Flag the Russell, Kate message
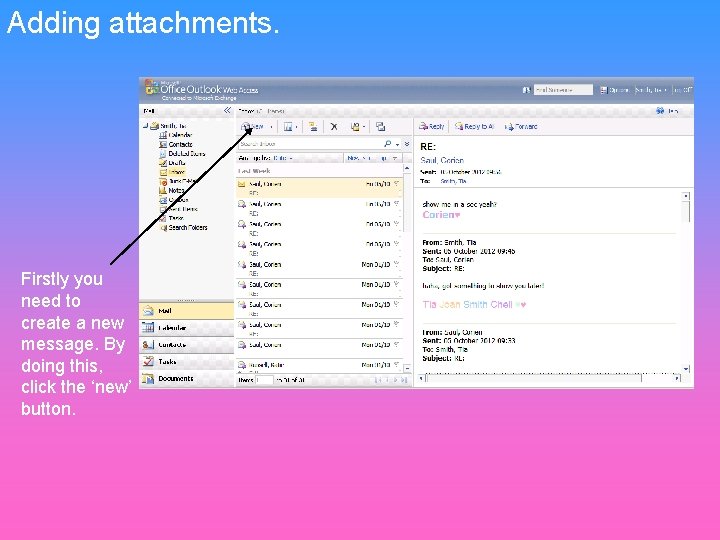The image size is (720, 540). pyautogui.click(x=396, y=365)
